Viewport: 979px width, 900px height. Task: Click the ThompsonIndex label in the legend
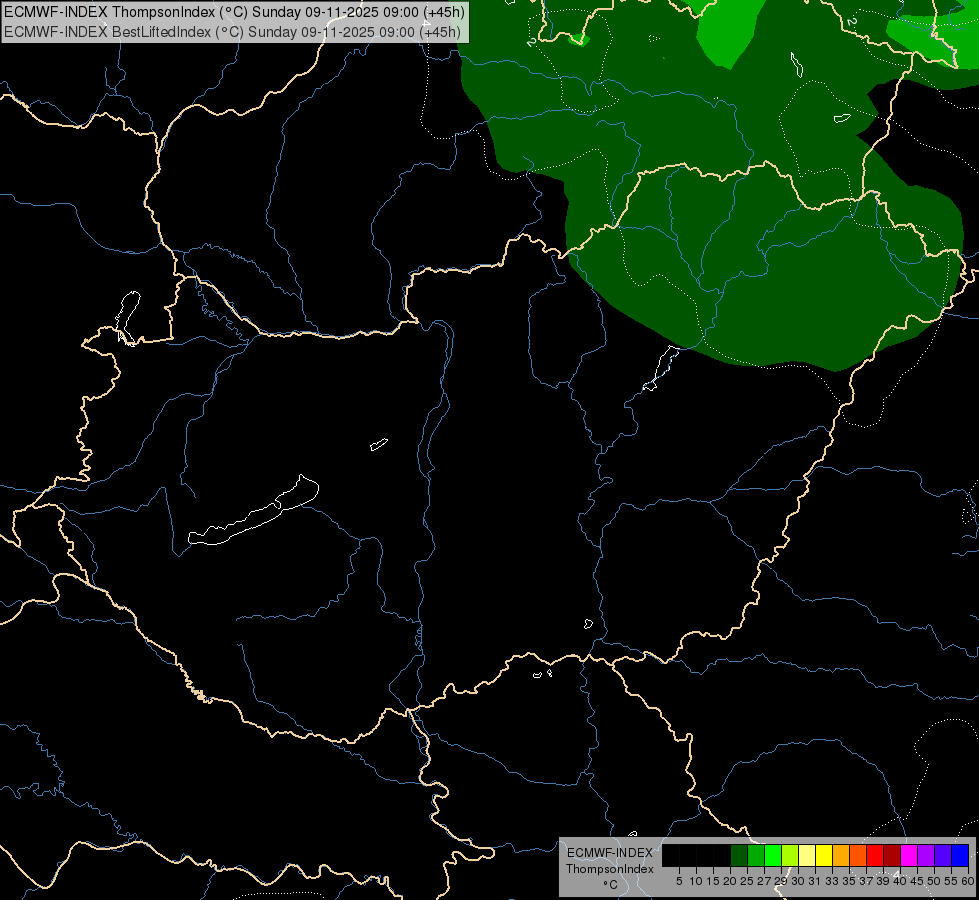point(610,869)
